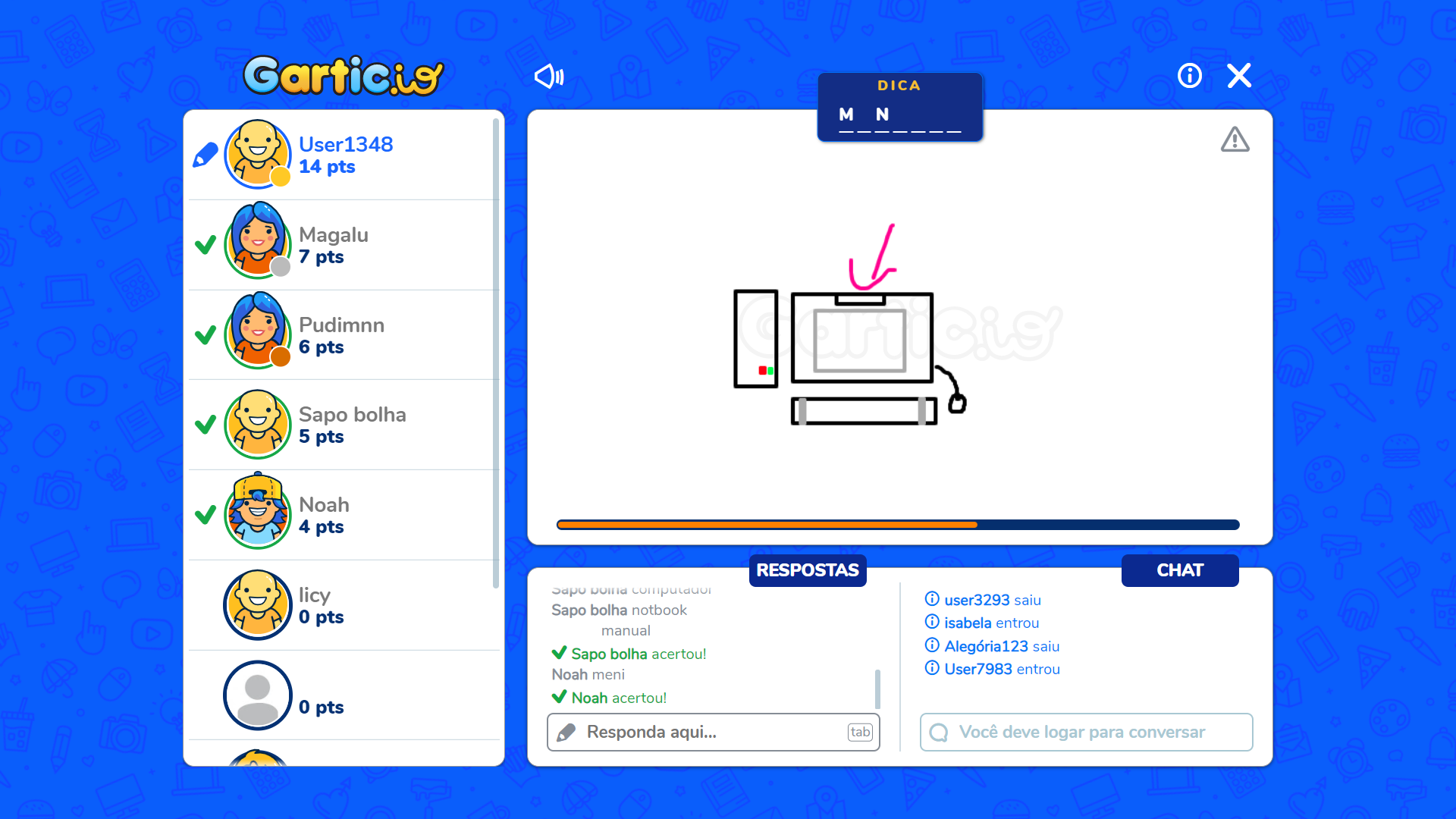Click the info (ⓘ) icon top right
The image size is (1456, 819).
click(x=1190, y=75)
